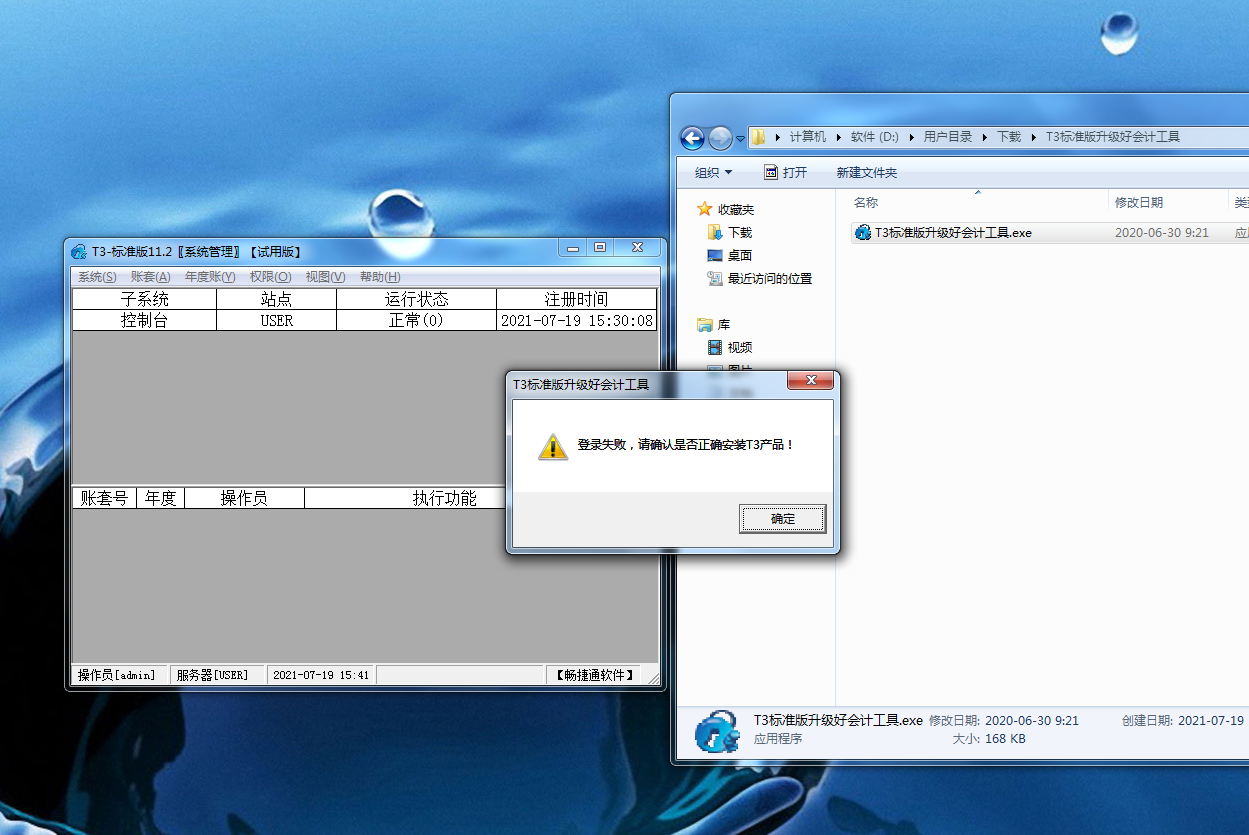Click the T3 app icon in title bar
1249x835 pixels.
tap(79, 252)
